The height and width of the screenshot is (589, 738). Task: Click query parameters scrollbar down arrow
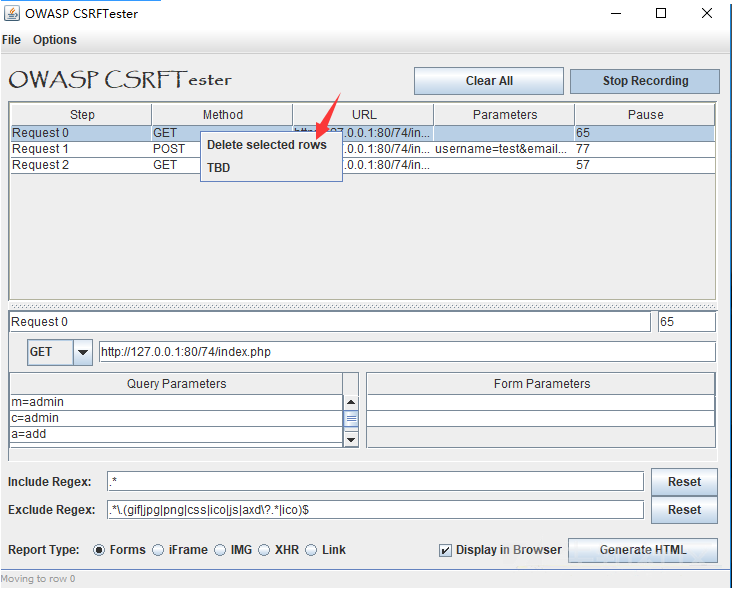click(x=351, y=440)
